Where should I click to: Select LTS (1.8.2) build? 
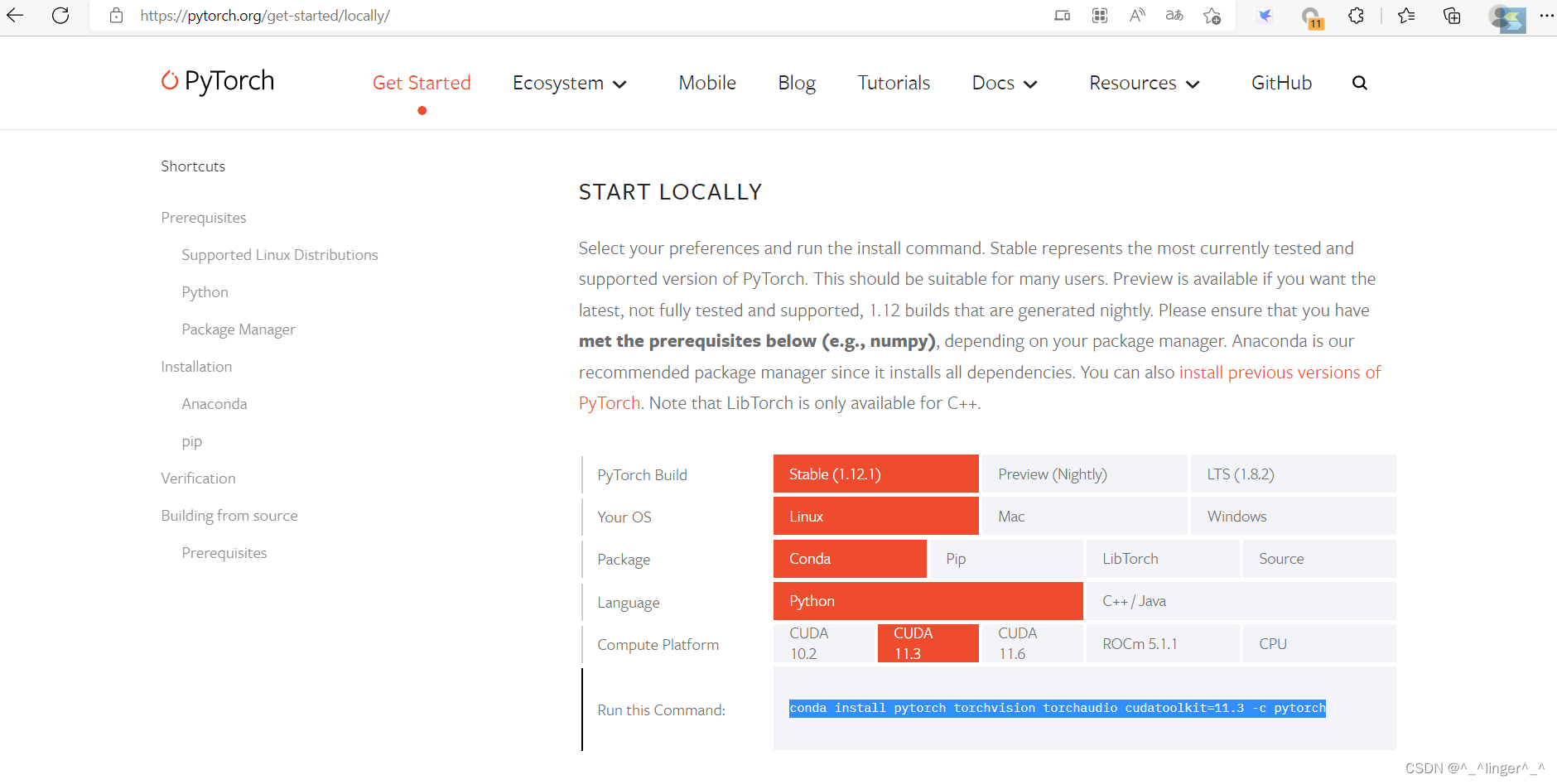(x=1293, y=474)
